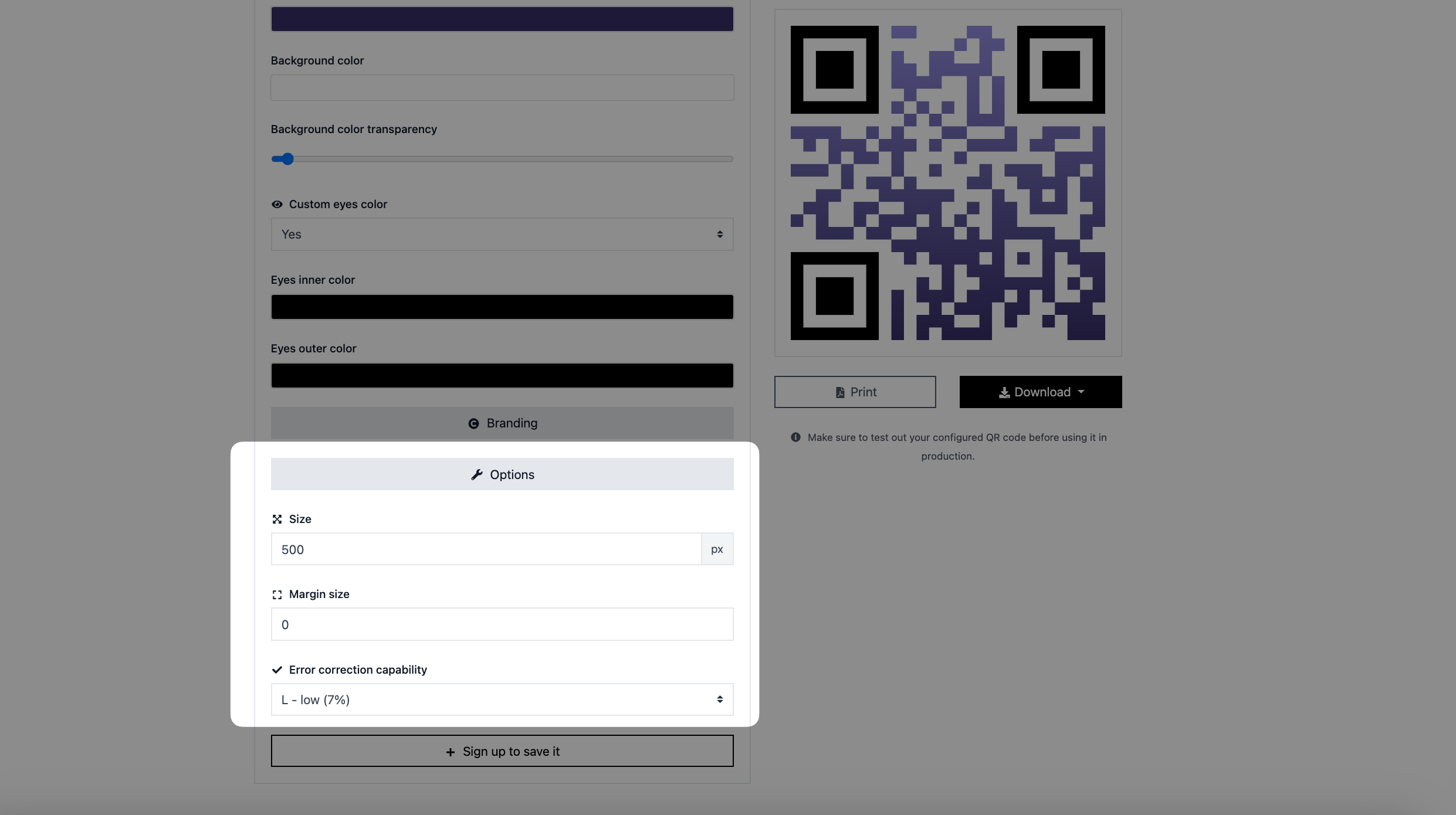Open the Background color picker field
Viewport: 1456px width, 815px height.
502,87
